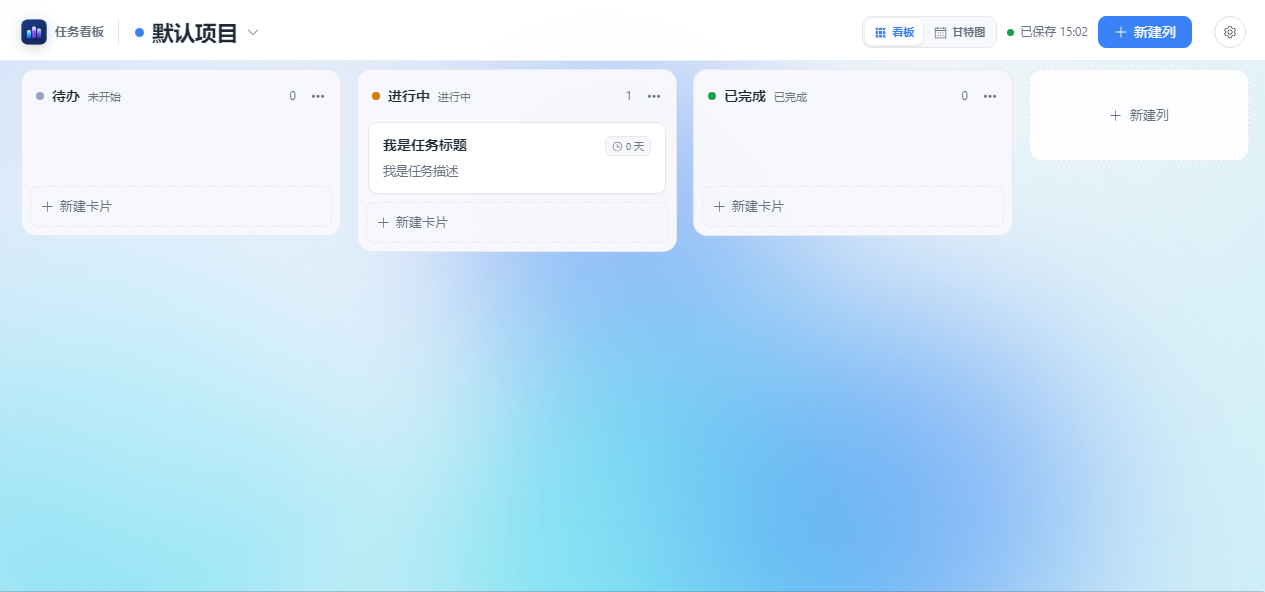Click the 0 天 duration badge on the card
The height and width of the screenshot is (592, 1265).
(x=628, y=146)
